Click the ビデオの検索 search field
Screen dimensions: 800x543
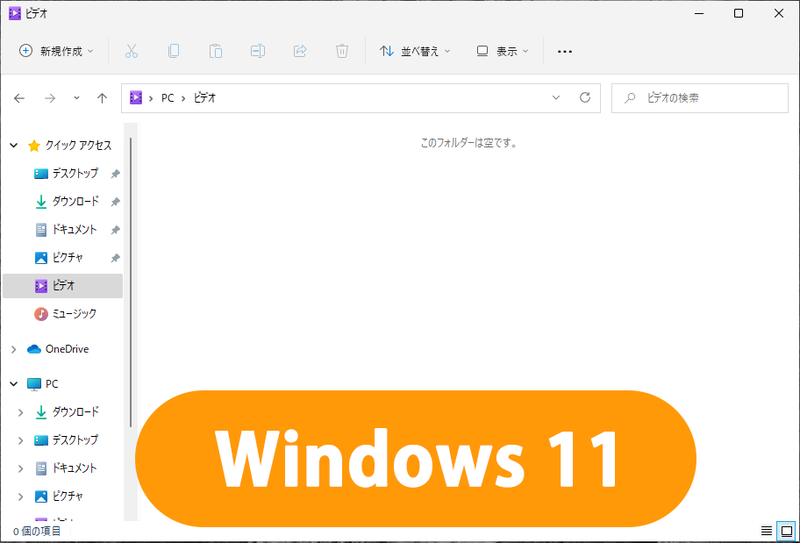click(x=700, y=98)
